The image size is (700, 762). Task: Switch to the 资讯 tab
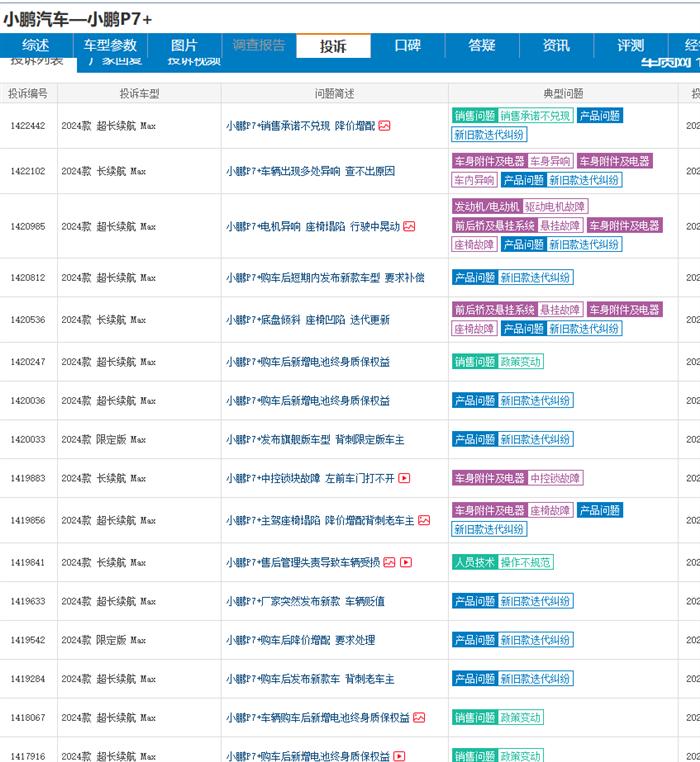coord(556,45)
